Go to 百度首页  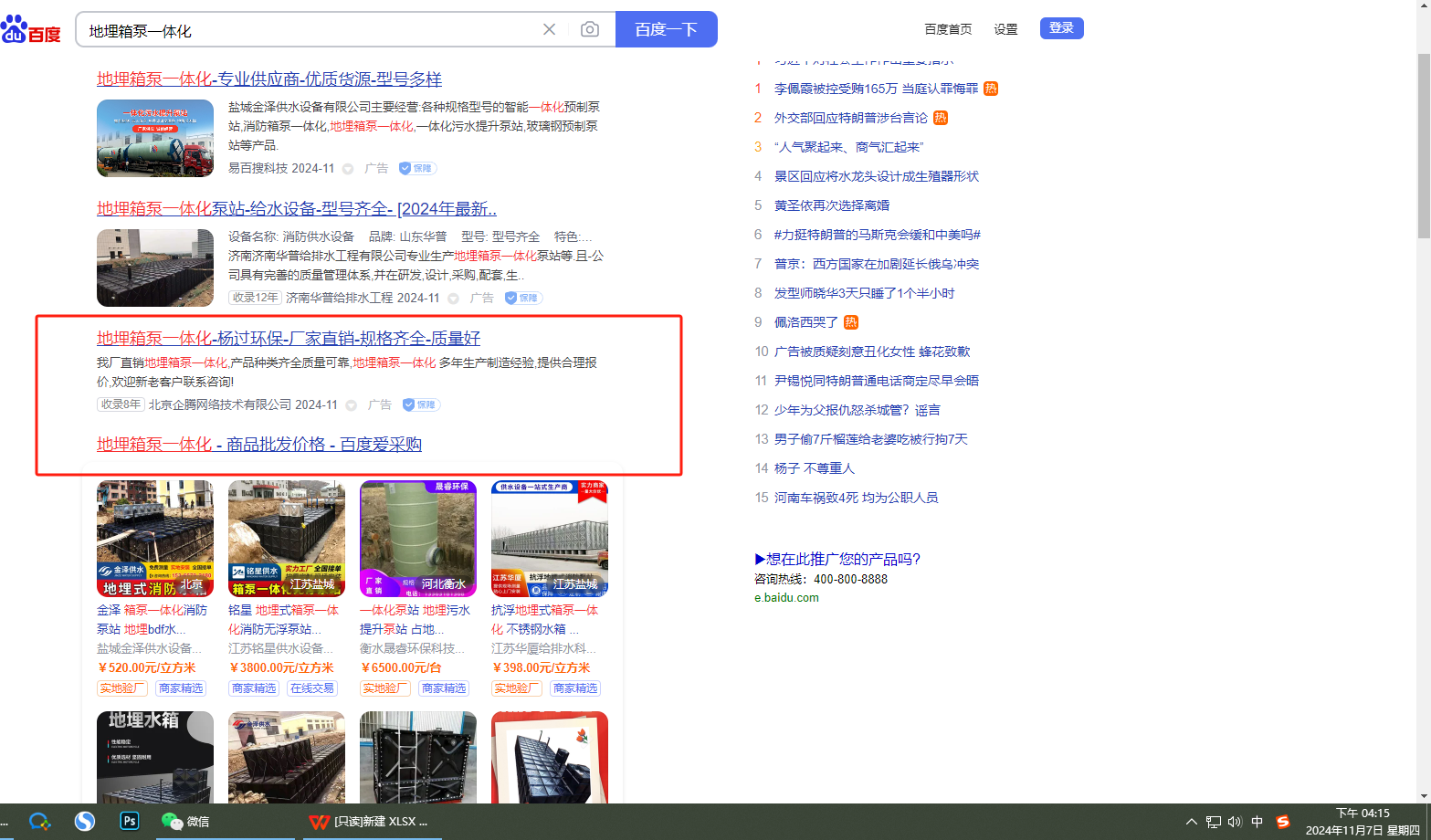click(948, 29)
